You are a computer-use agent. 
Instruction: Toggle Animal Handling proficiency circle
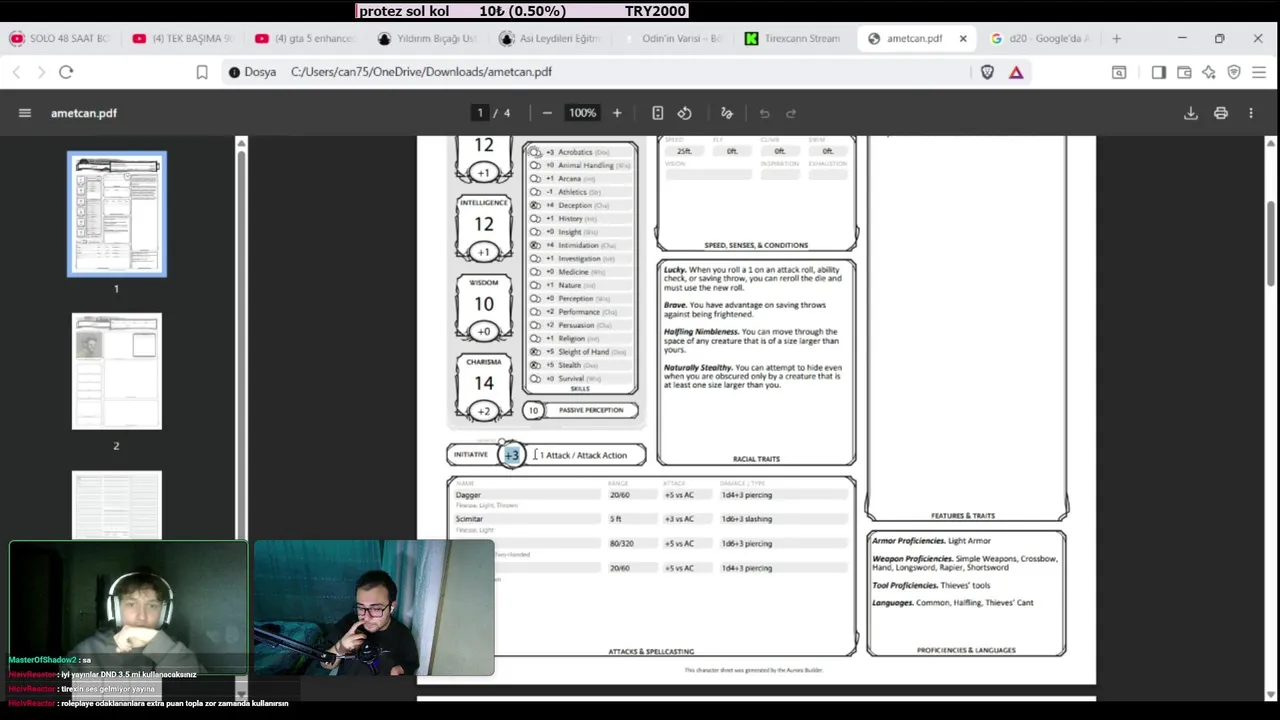(535, 165)
